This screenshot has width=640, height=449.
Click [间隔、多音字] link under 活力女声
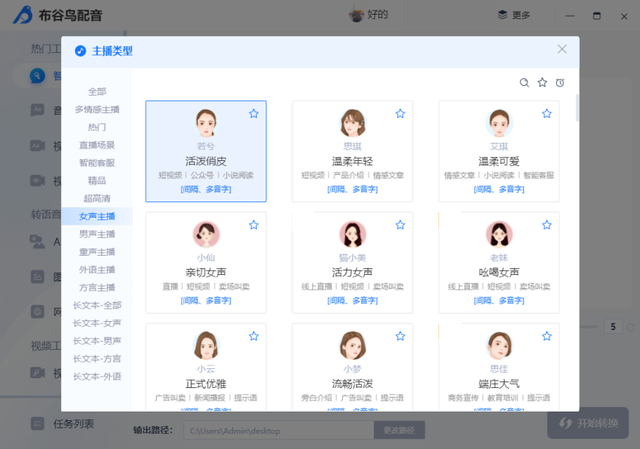coord(352,301)
